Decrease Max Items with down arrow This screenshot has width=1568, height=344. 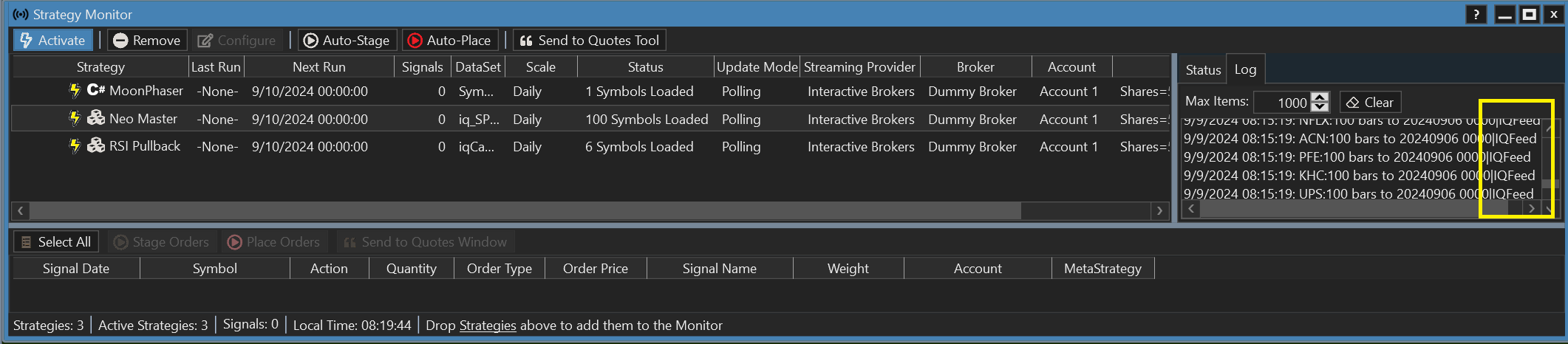coord(1320,108)
